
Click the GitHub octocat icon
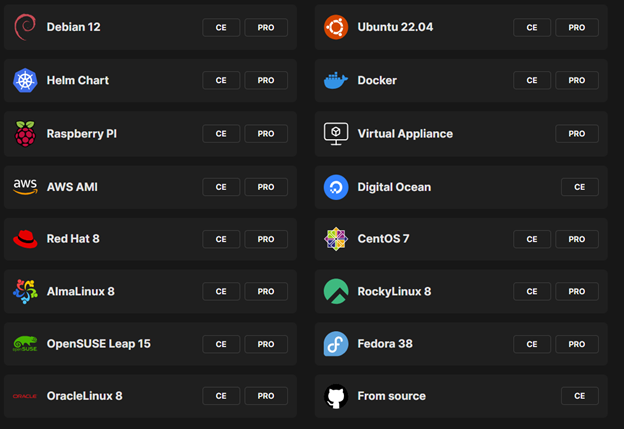[x=336, y=396]
